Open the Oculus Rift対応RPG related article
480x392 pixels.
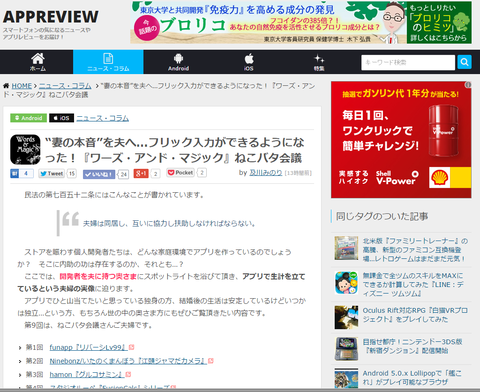(x=415, y=315)
